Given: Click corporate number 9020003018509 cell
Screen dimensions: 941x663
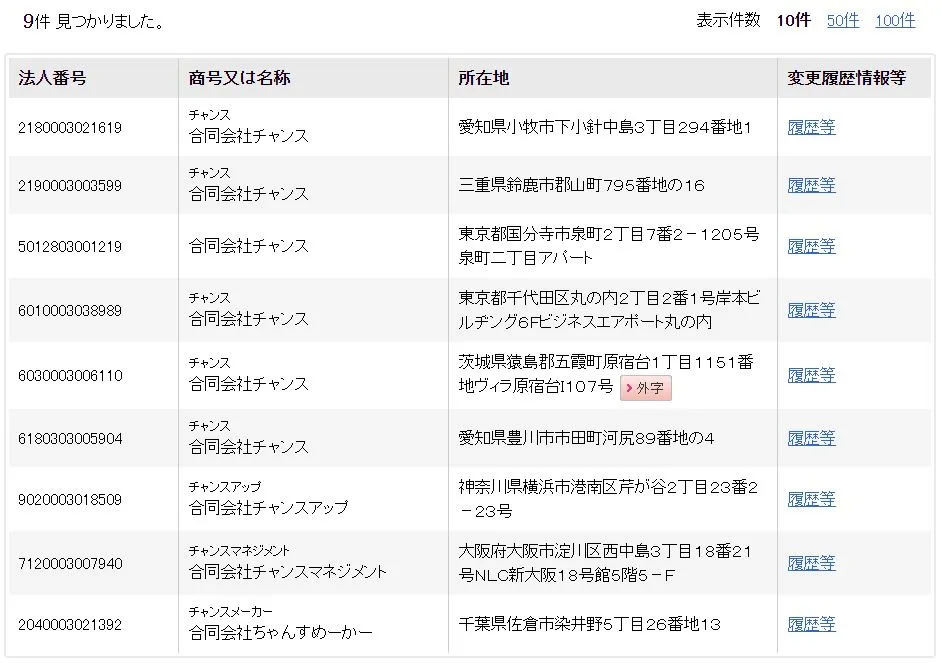Looking at the screenshot, I should click(x=70, y=499).
